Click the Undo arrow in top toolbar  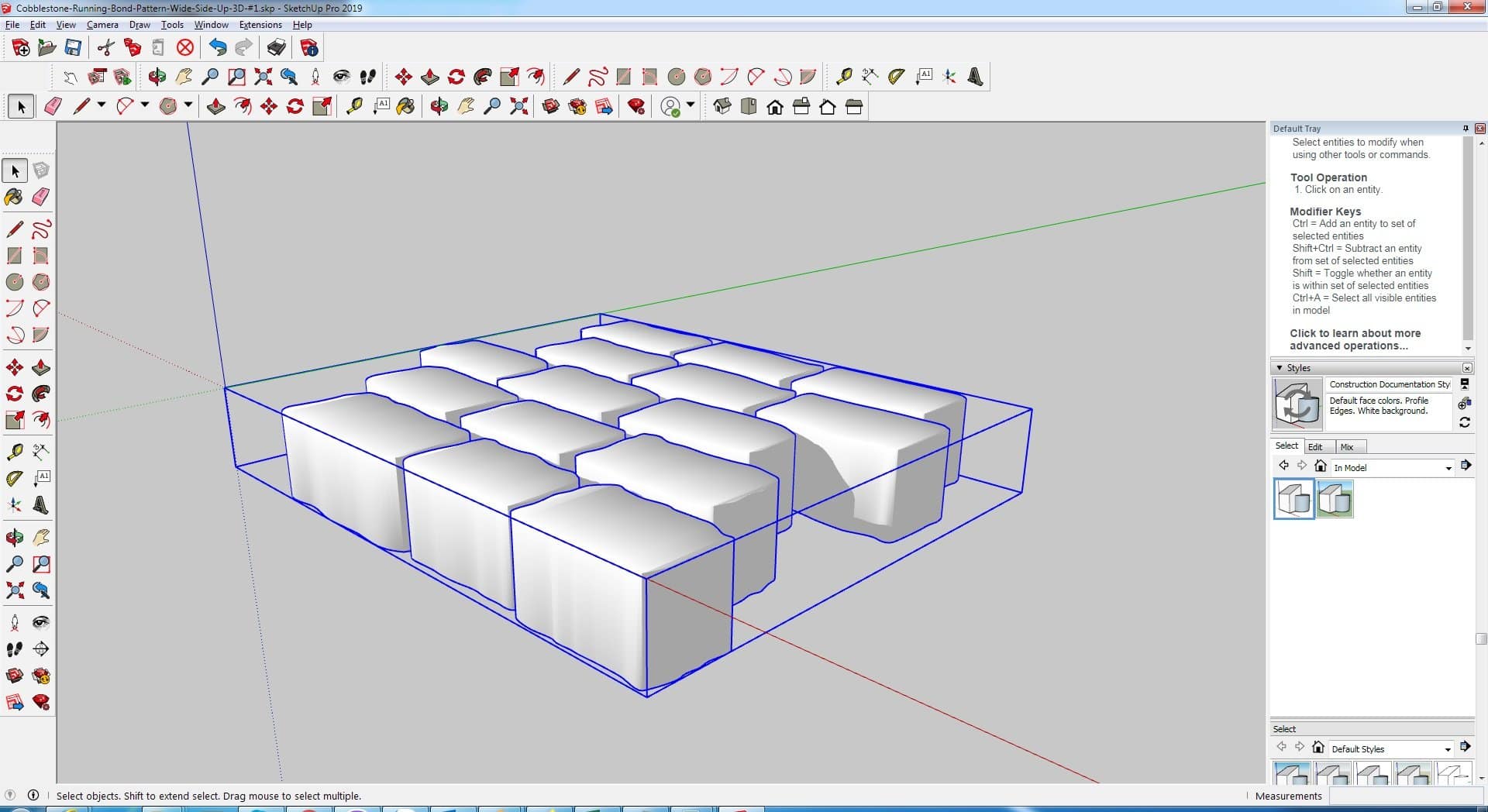[218, 48]
